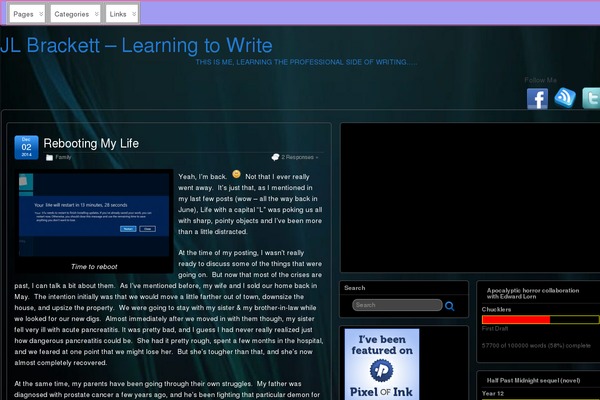Image resolution: width=600 pixels, height=400 pixels.
Task: Click the smiley emoticon in the post
Action: pyautogui.click(x=236, y=174)
